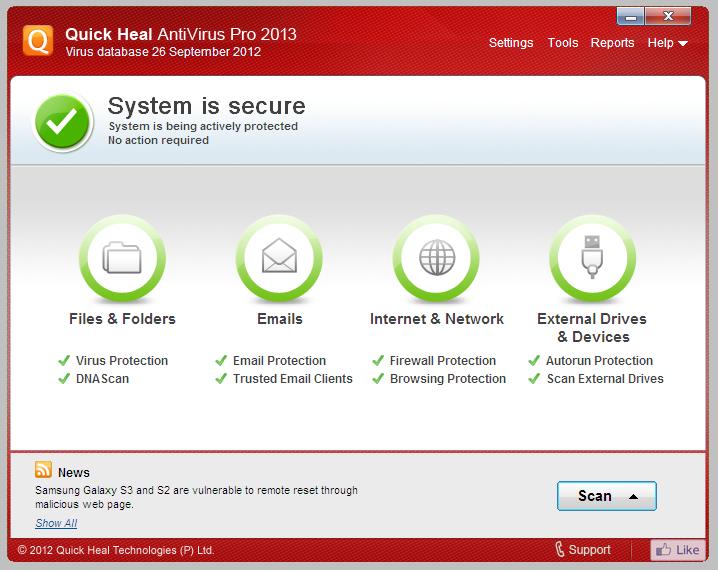
Task: Click the Samsung Galaxy news headline text
Action: [196, 497]
